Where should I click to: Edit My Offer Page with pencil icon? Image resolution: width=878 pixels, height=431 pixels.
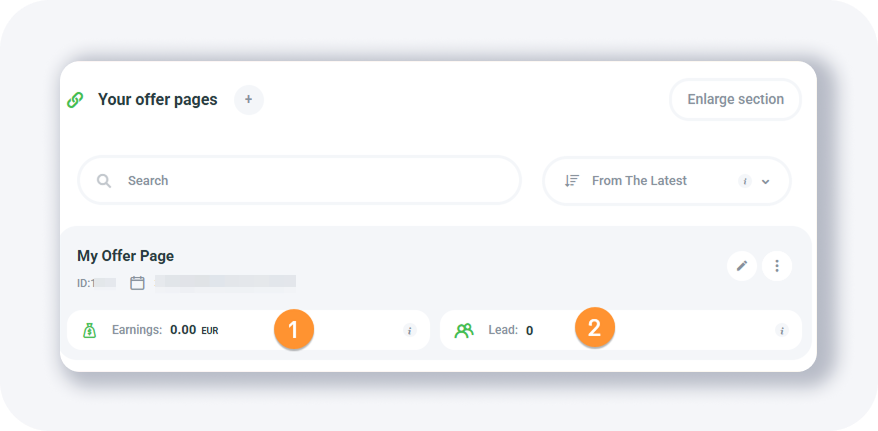(741, 266)
